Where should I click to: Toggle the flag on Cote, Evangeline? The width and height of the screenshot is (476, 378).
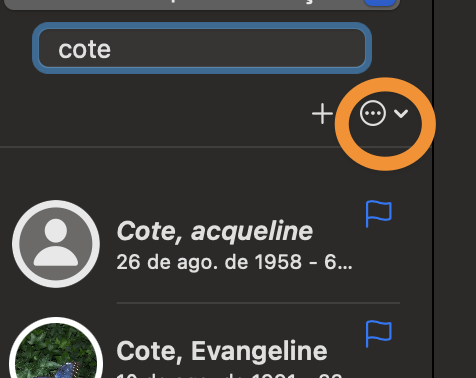(x=378, y=334)
